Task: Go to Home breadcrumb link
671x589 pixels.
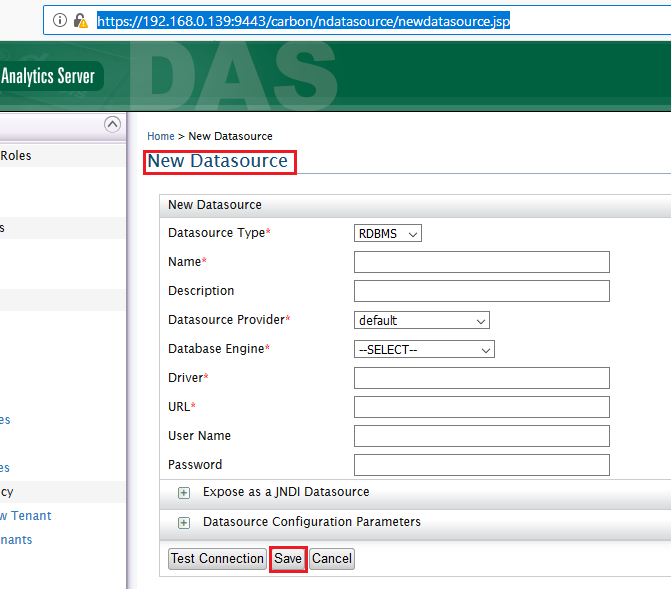Action: [160, 136]
